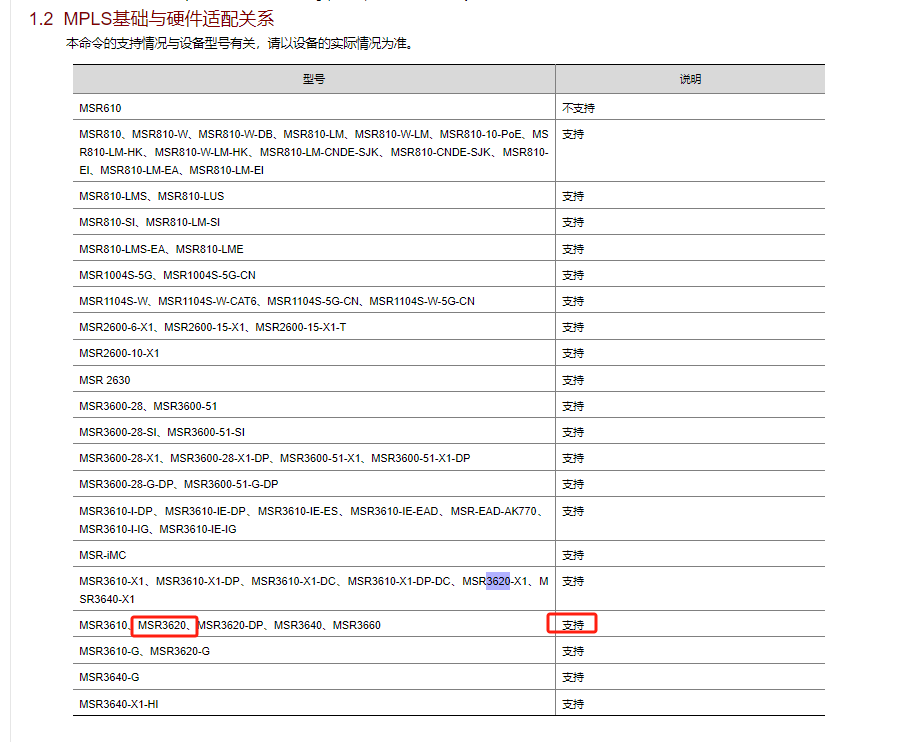This screenshot has width=920, height=742.
Task: Click the heading '1.2 MPLS基础与硬件适配关系'
Action: (x=151, y=19)
